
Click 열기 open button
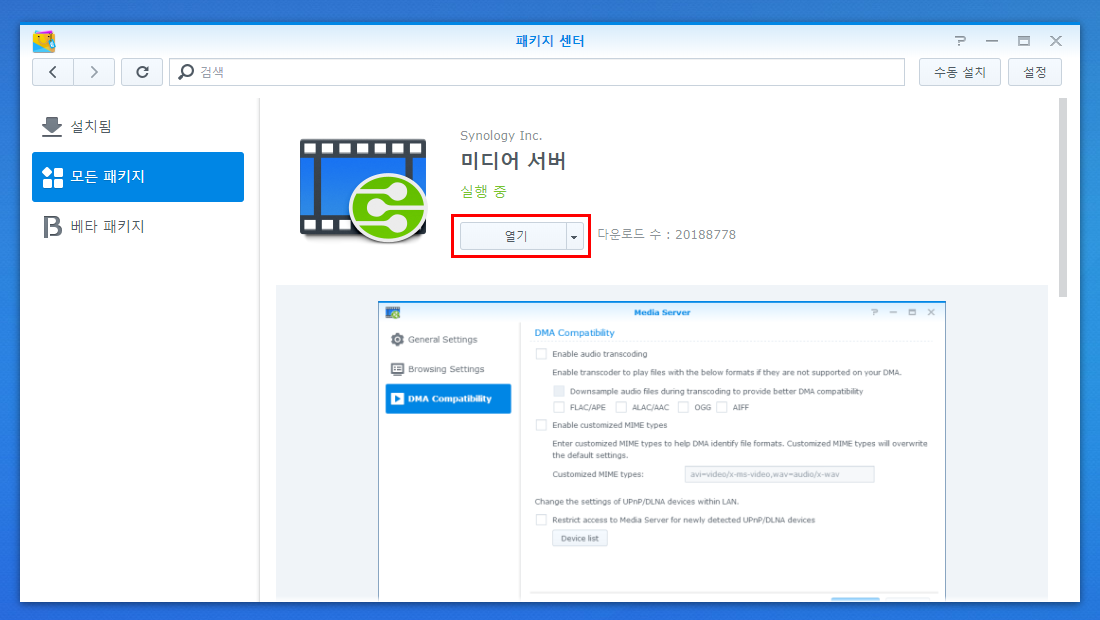514,236
